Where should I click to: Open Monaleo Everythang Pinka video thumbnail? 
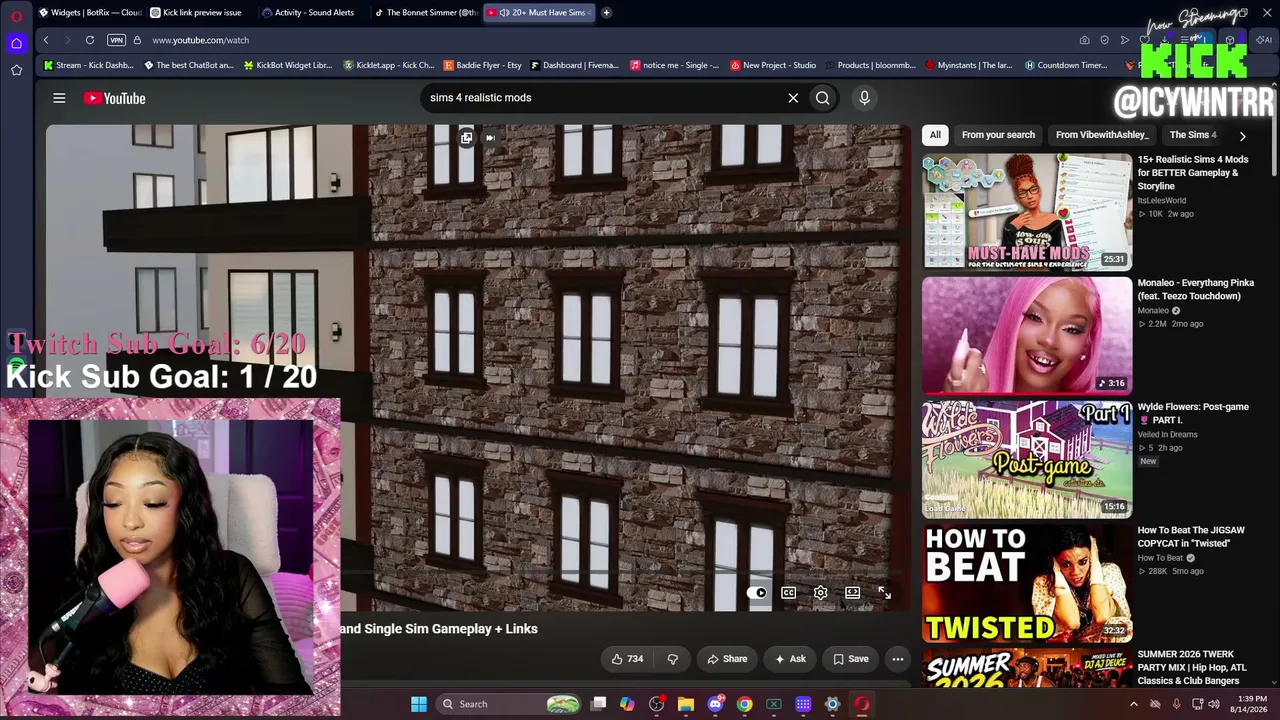(1027, 335)
